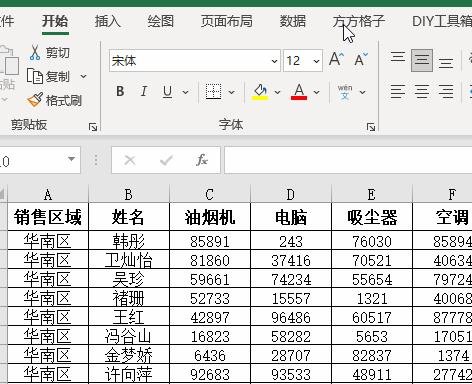Image resolution: width=472 pixels, height=384 pixels.
Task: Open the 插入 tab
Action: click(107, 21)
